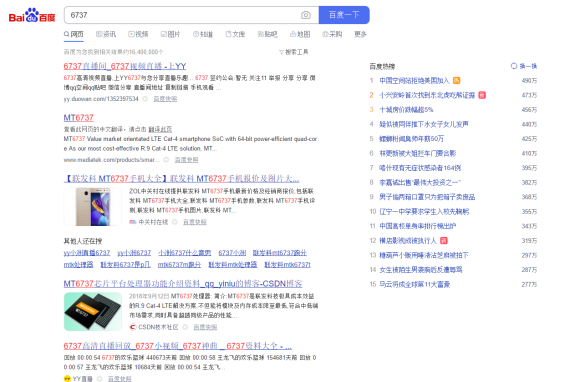This screenshot has width=580, height=382.
Task: Click icon beside www.mediatek.com URL
Action: point(166,160)
